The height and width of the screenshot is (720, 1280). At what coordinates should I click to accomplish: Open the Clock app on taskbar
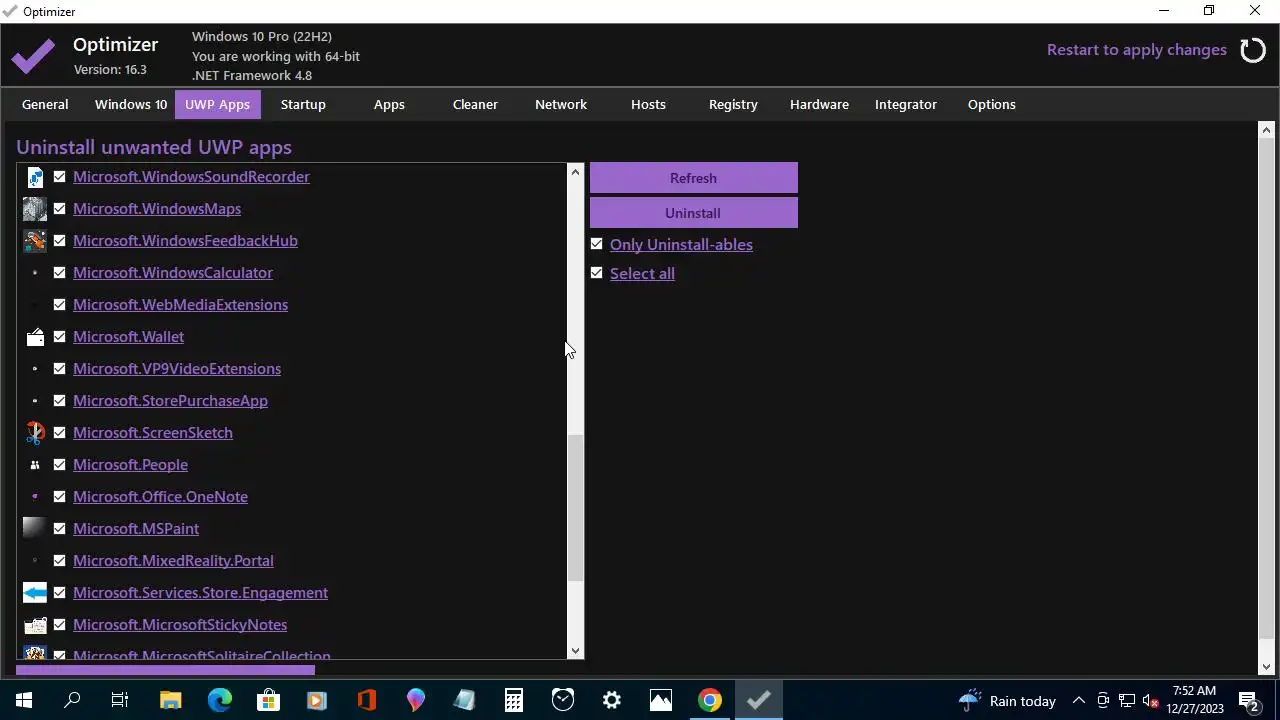point(562,700)
